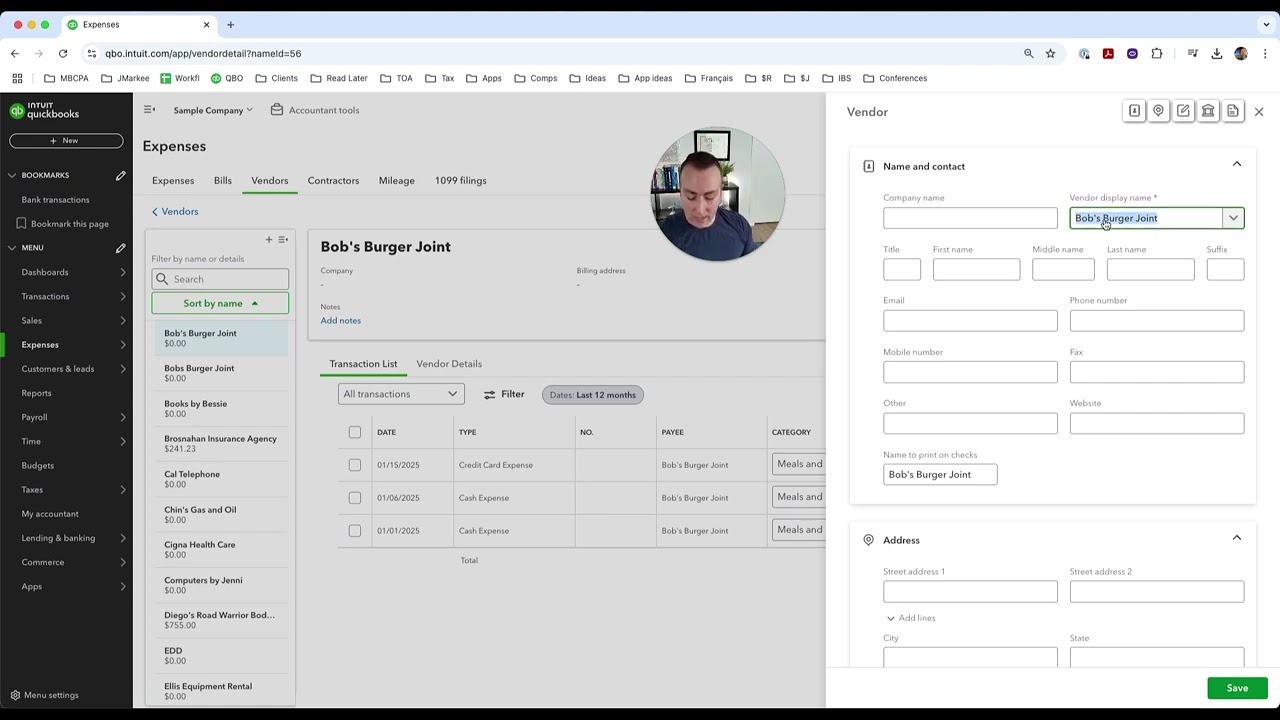The width and height of the screenshot is (1280, 720).
Task: Open the Expenses tab
Action: [x=173, y=180]
